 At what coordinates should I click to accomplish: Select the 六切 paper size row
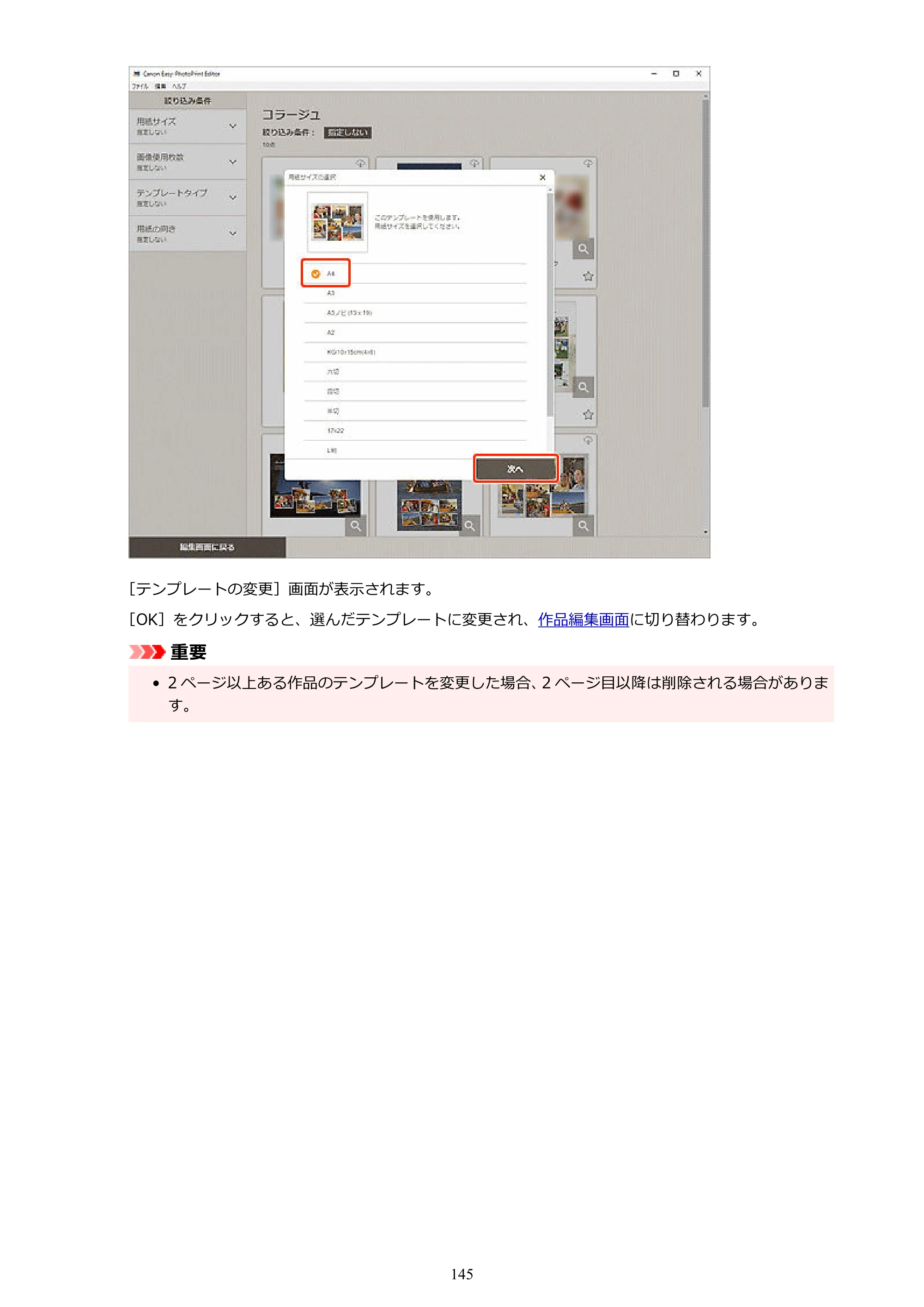point(416,372)
